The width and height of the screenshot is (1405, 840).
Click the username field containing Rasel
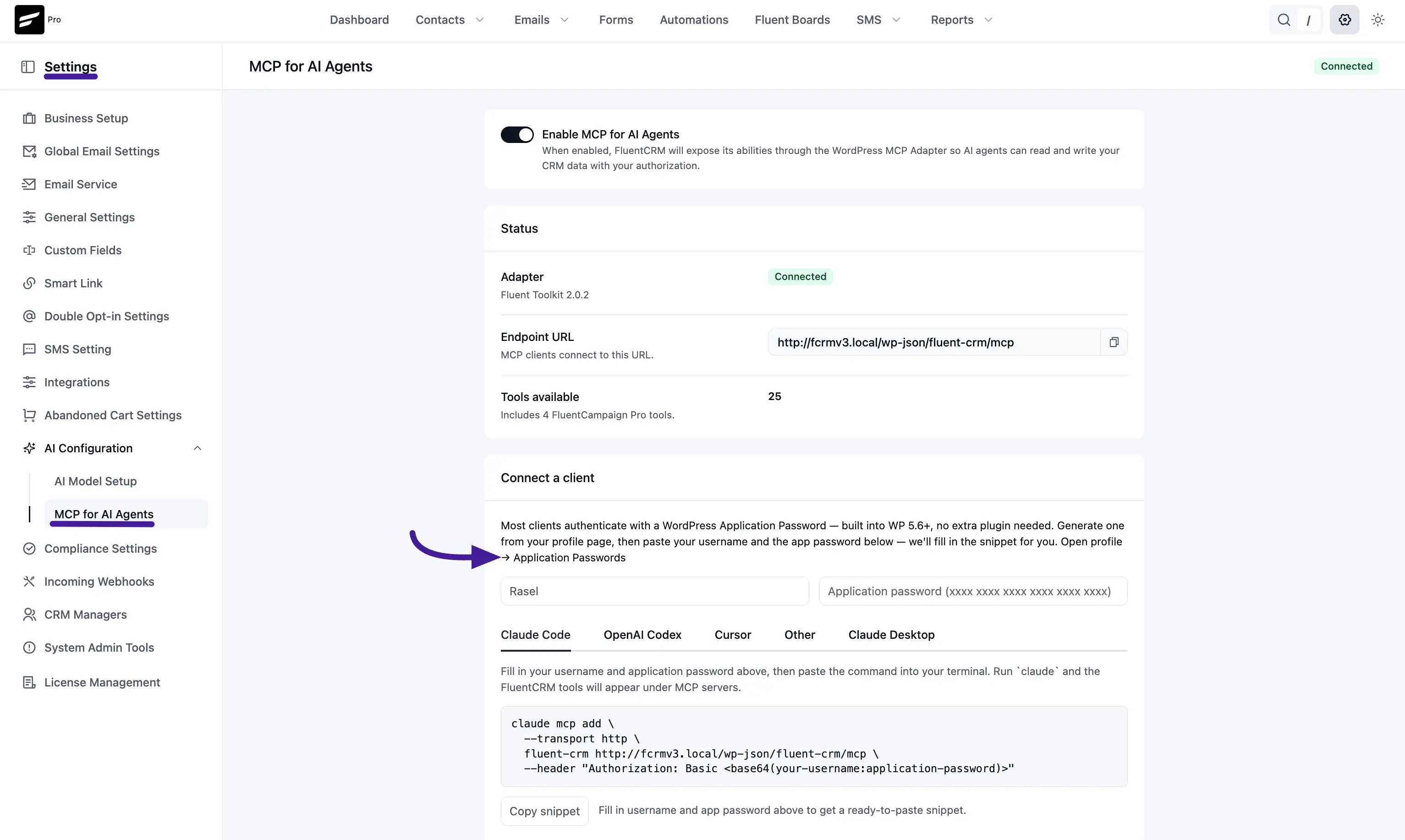coord(655,591)
